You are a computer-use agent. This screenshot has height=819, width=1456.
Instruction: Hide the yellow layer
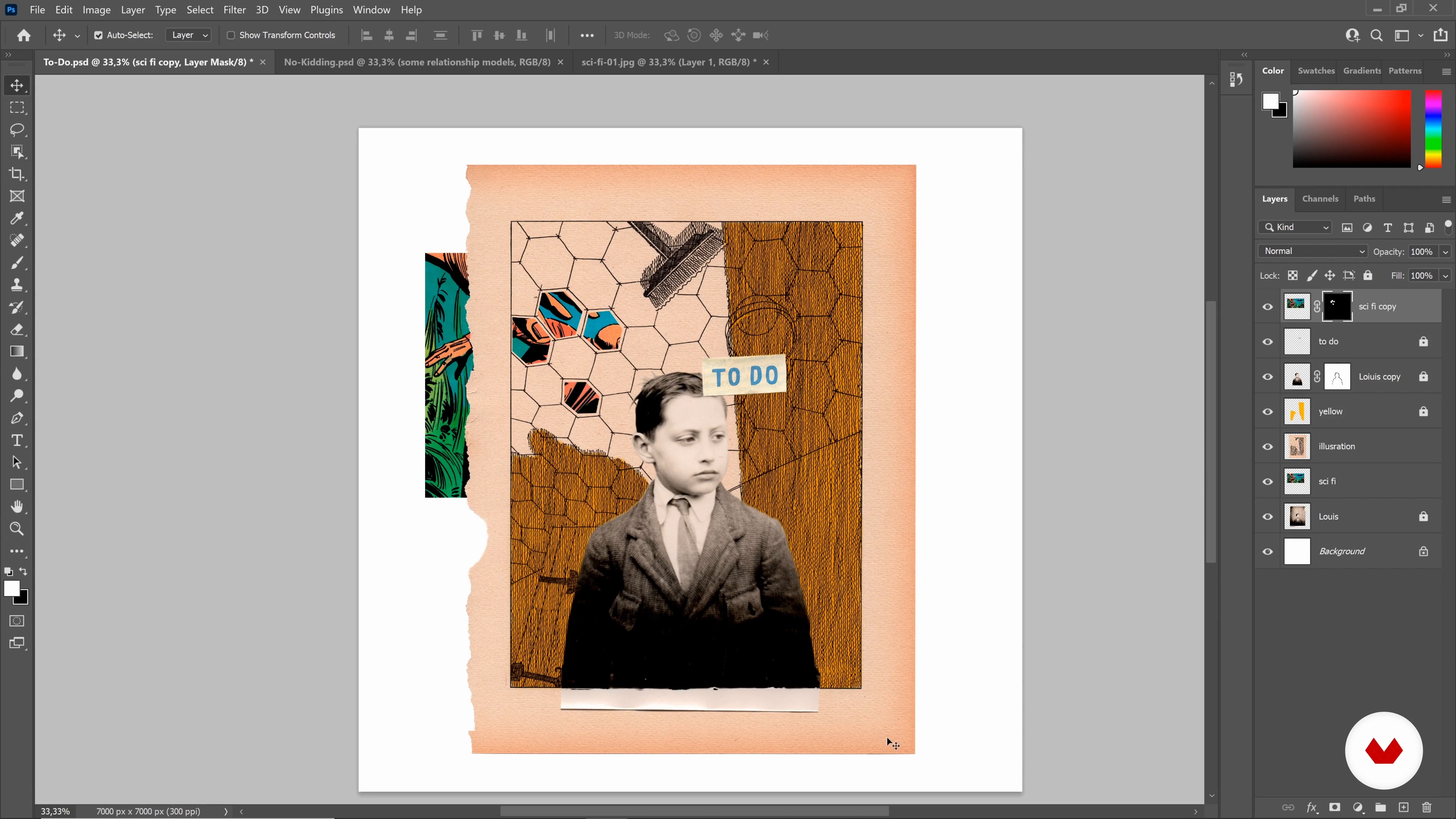(x=1268, y=411)
